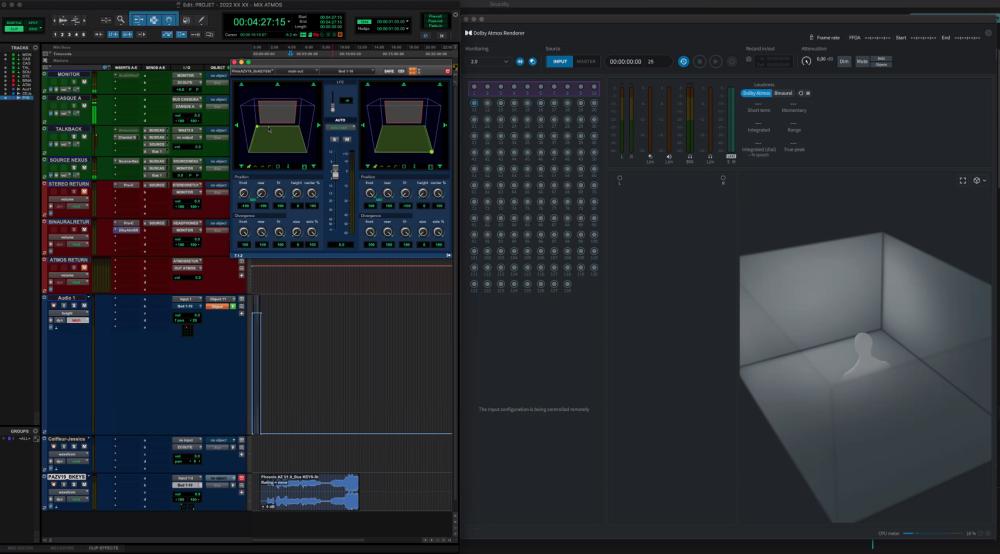Click the CPU meter bar in Renderer
The width and height of the screenshot is (1000, 554).
pos(932,534)
